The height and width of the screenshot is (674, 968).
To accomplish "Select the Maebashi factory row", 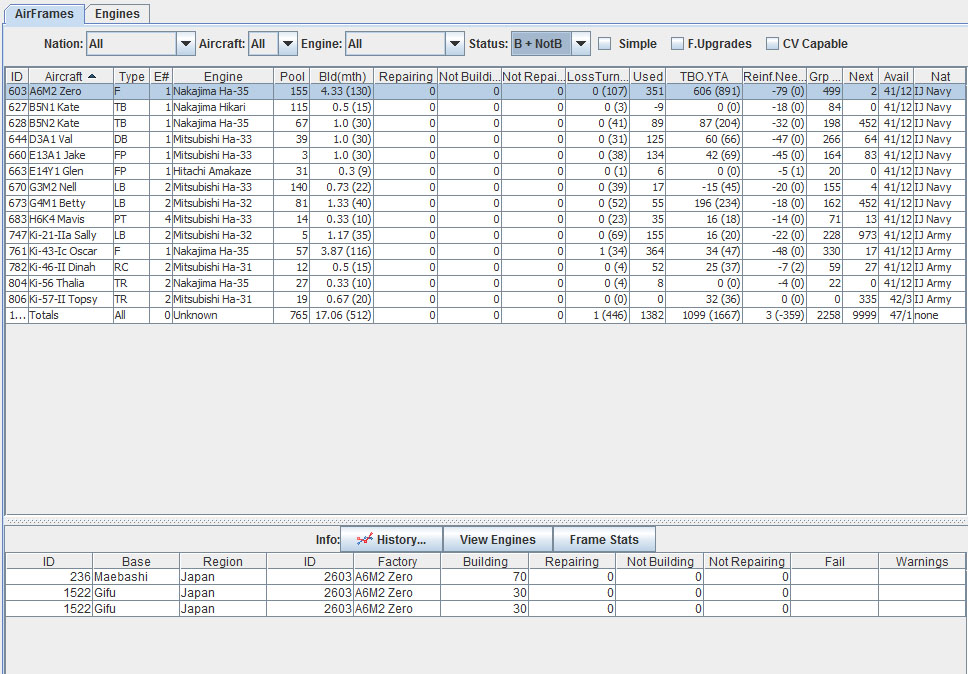I will [486, 577].
